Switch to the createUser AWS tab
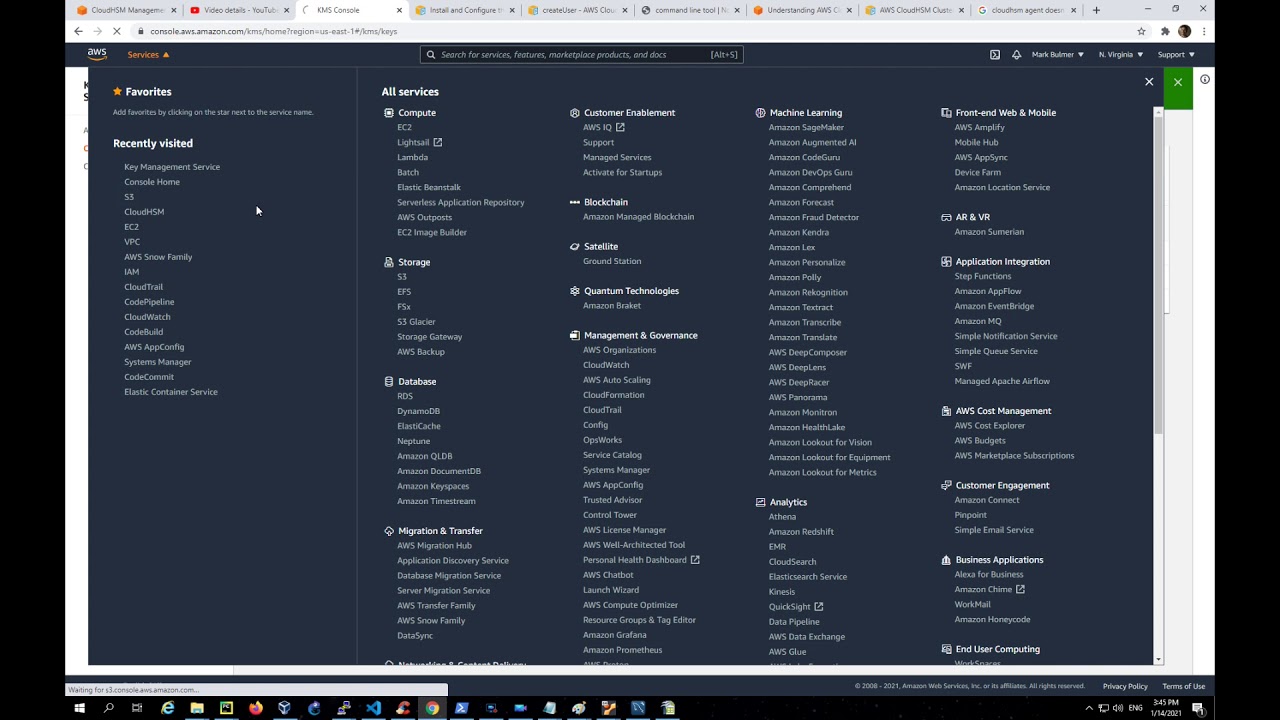The width and height of the screenshot is (1280, 720). pyautogui.click(x=578, y=10)
